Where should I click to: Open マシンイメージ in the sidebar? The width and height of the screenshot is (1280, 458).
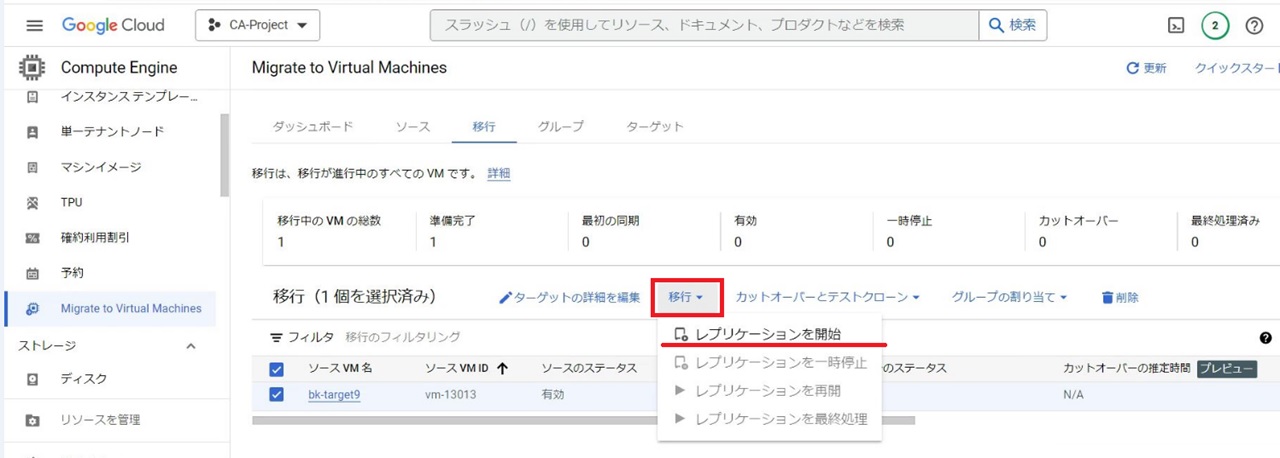[x=101, y=167]
